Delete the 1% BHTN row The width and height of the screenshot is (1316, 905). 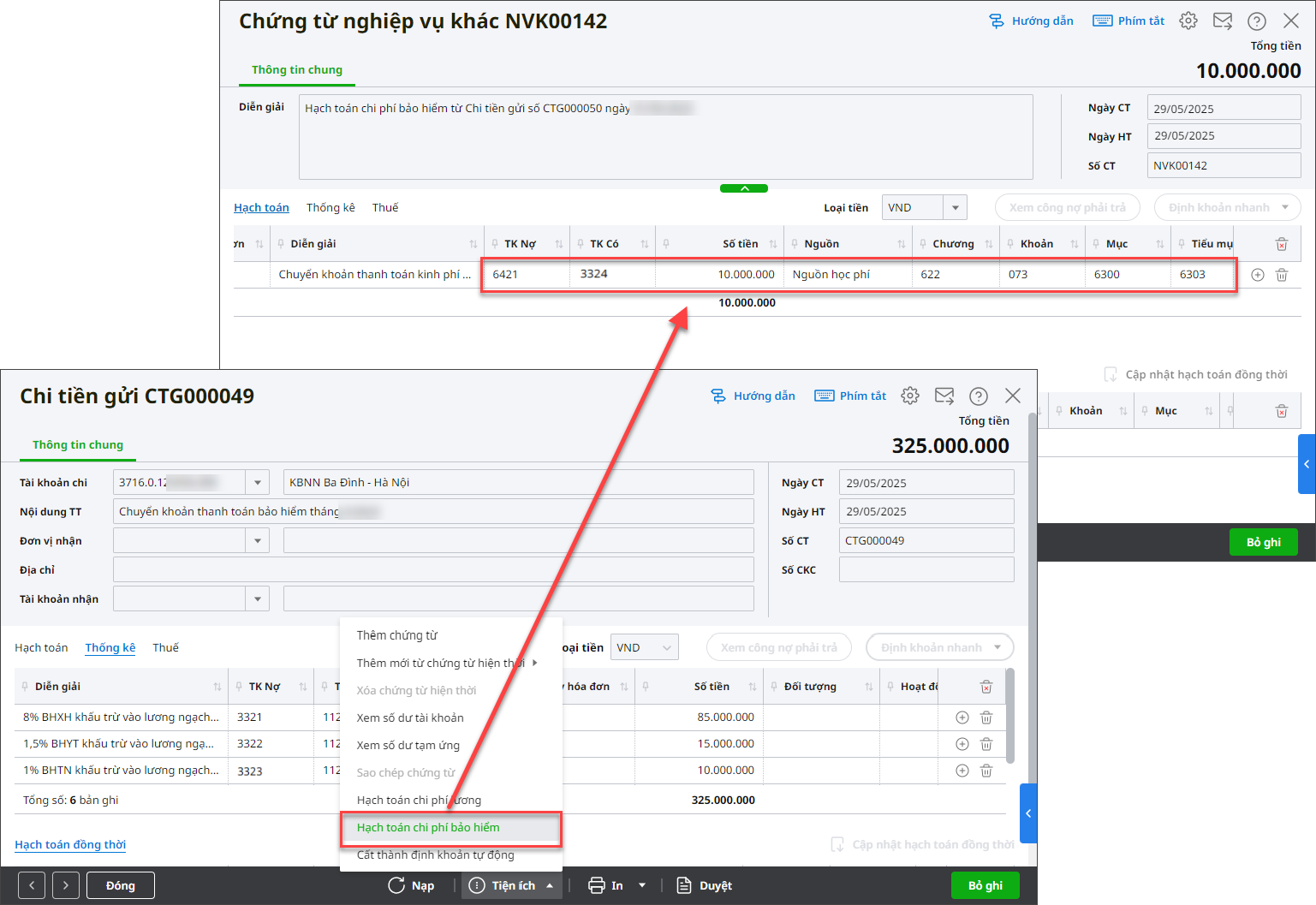(986, 771)
